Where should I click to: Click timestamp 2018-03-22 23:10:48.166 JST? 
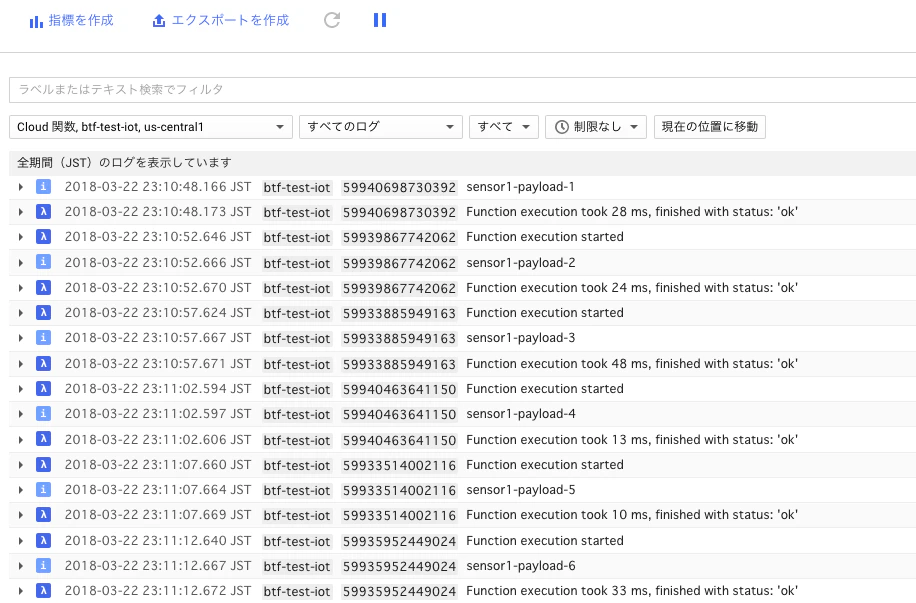coord(158,187)
